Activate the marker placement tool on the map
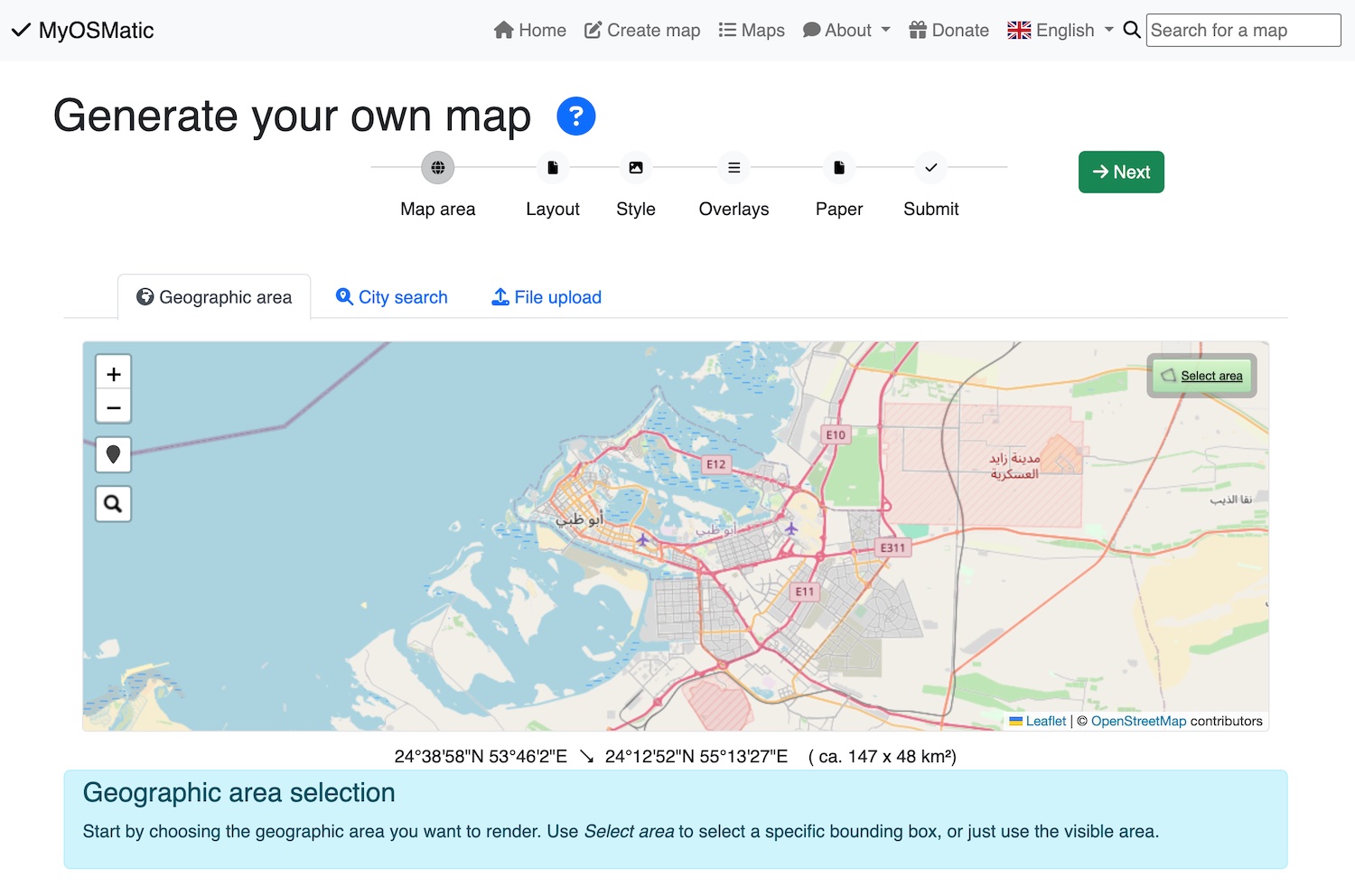This screenshot has width=1355, height=896. (113, 455)
